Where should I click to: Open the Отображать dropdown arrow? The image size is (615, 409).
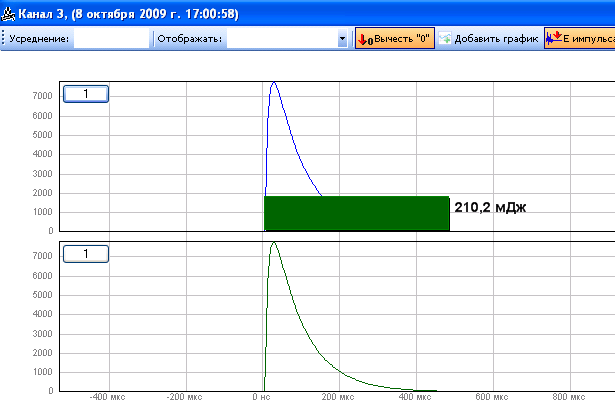pyautogui.click(x=342, y=39)
